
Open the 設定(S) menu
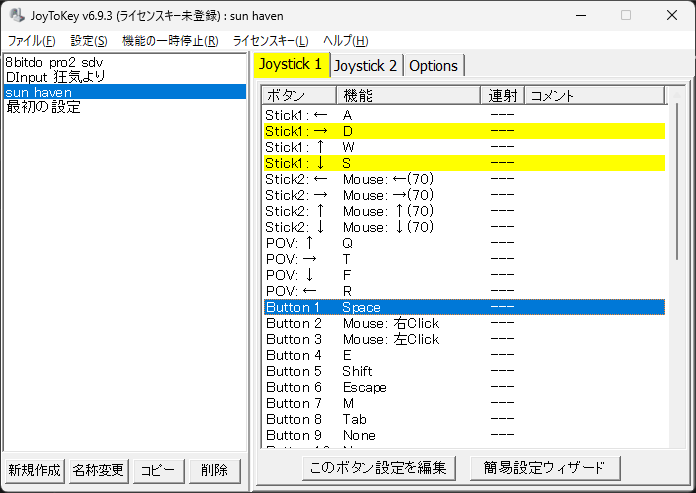pos(89,41)
